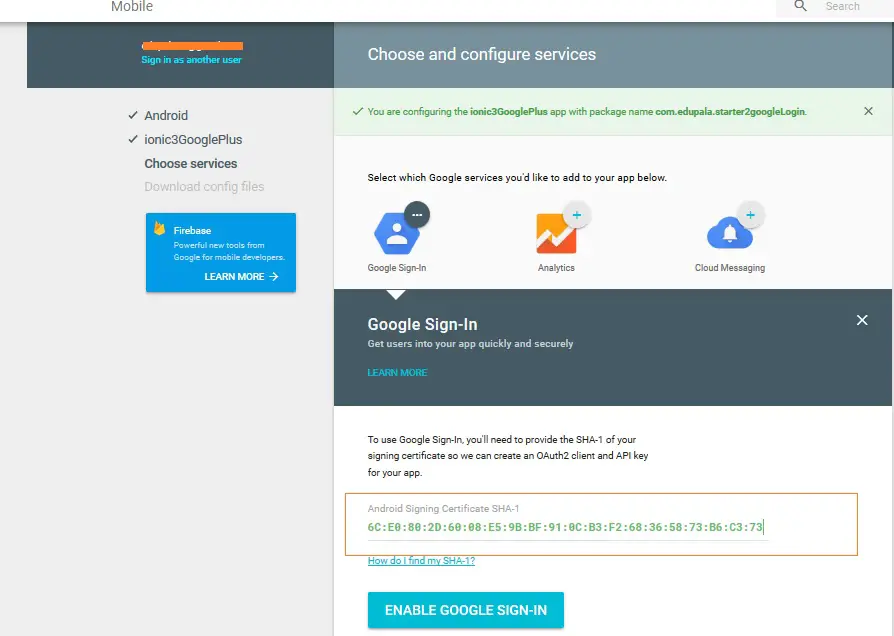Close the Google Sign-In panel

click(862, 320)
